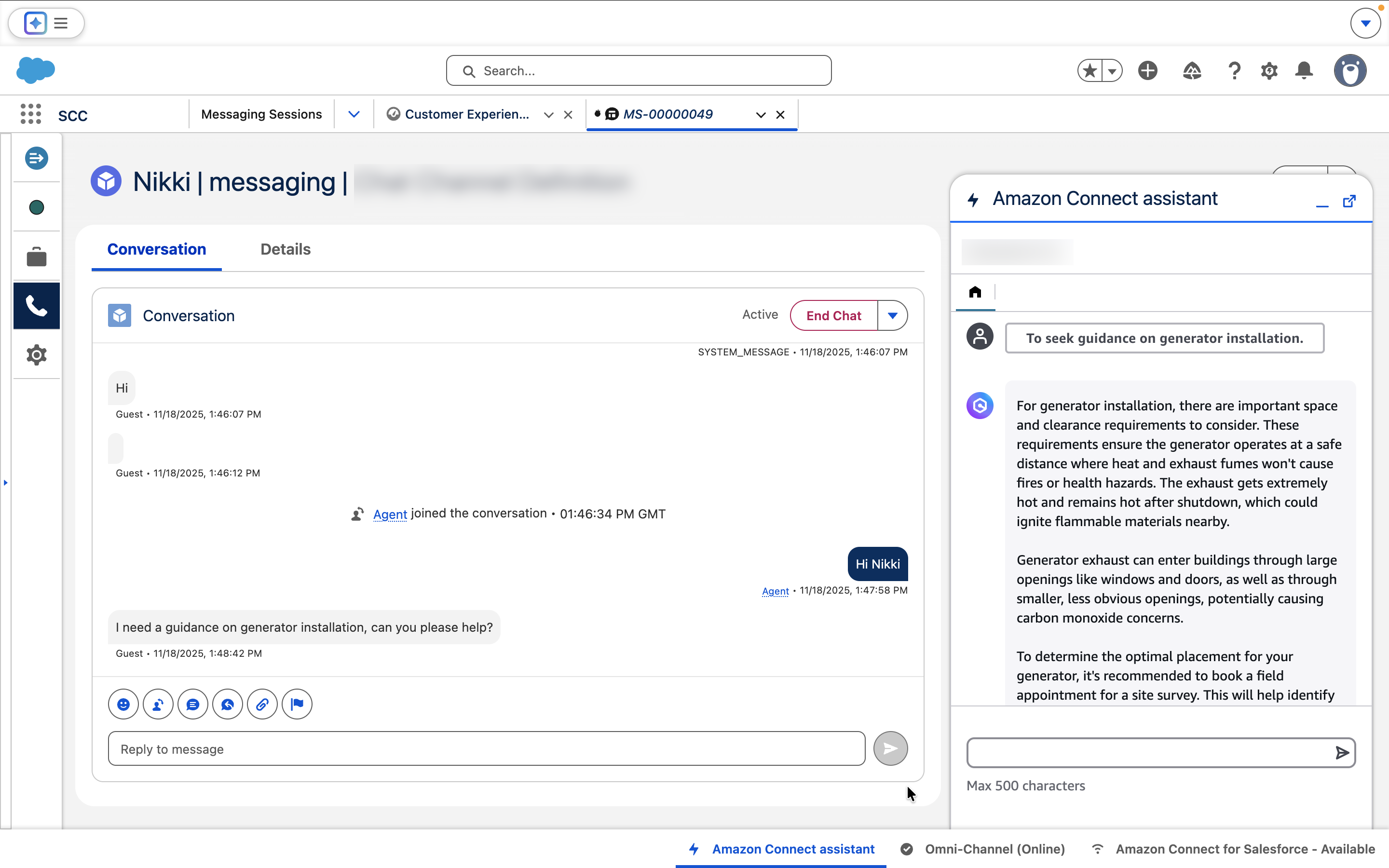Open the hamburger menu at top left
Viewport: 1389px width, 868px height.
(x=61, y=23)
